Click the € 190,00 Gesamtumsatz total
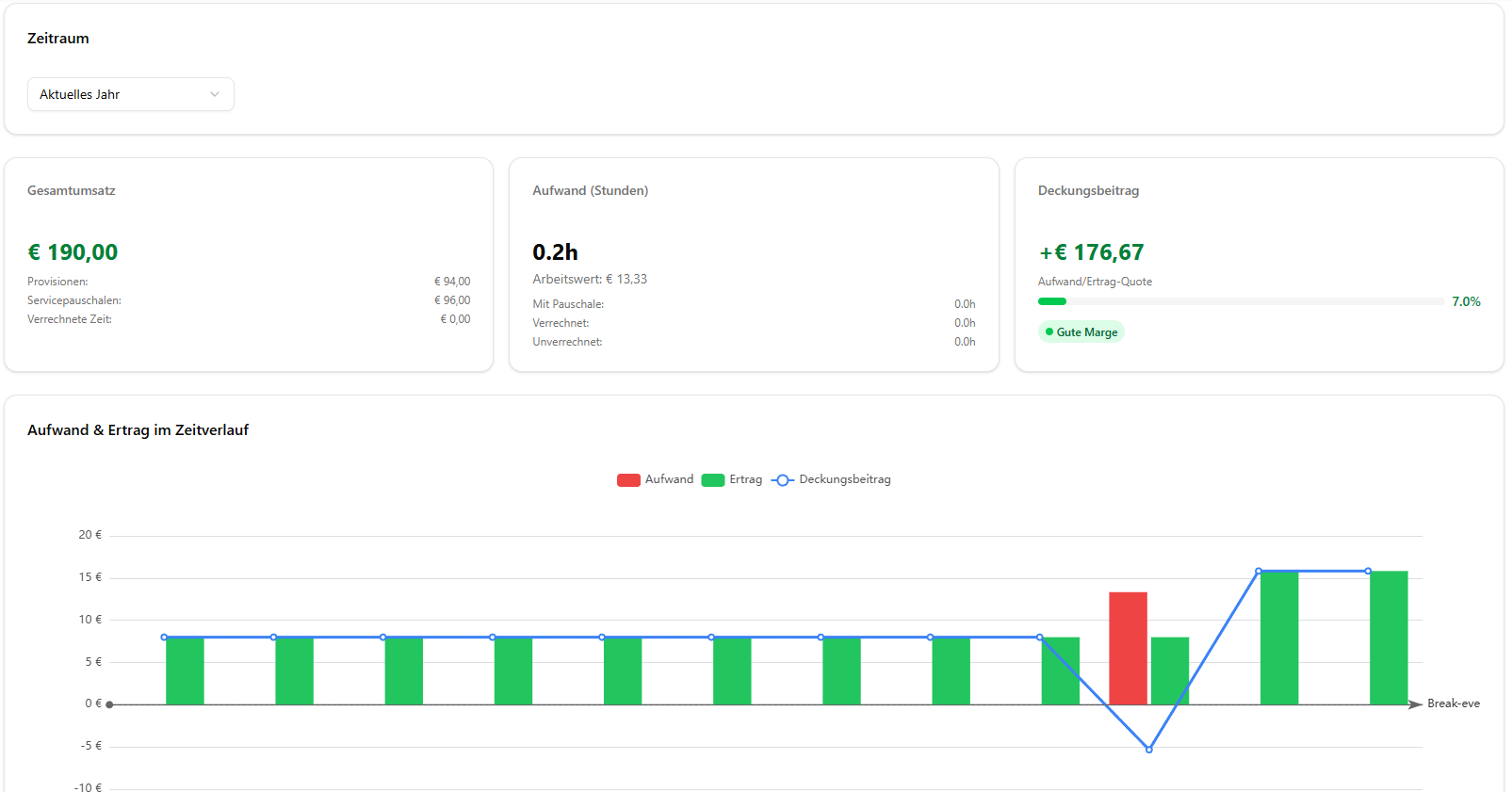This screenshot has width=1512, height=792. tap(73, 252)
